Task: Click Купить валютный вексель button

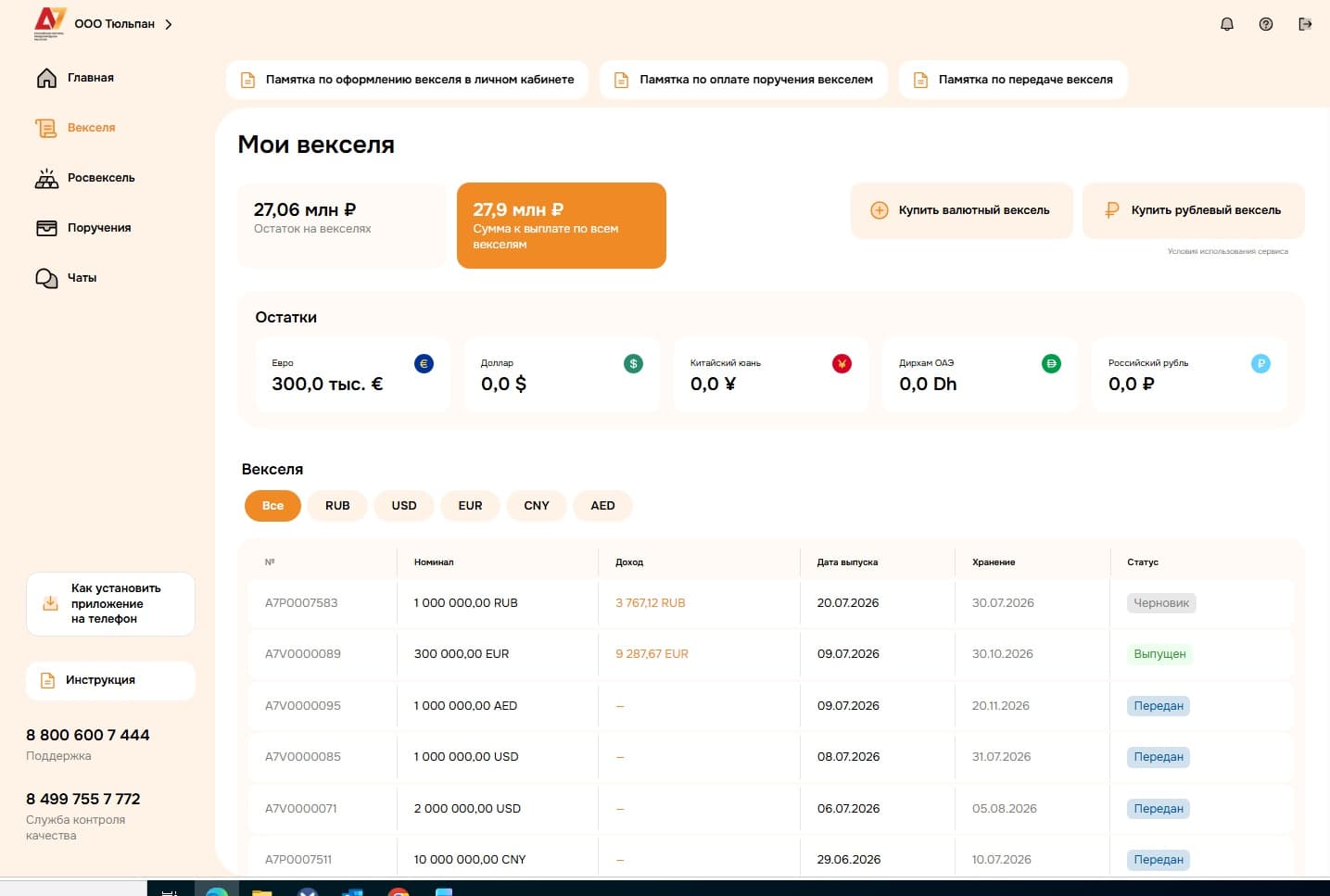Action: (x=961, y=210)
